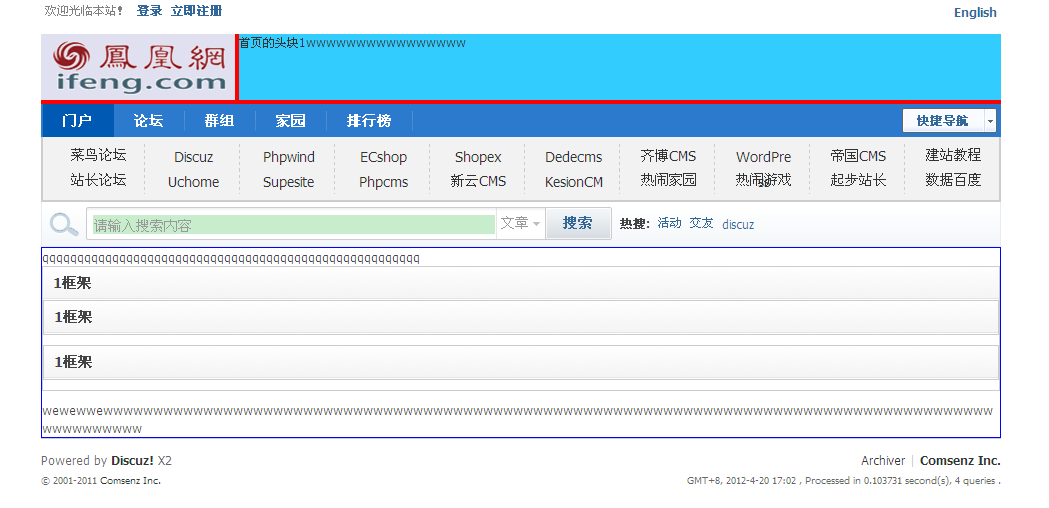Viewport: 1049px width, 508px height.
Task: Click the 首页的头块 header banner text
Action: click(x=352, y=43)
